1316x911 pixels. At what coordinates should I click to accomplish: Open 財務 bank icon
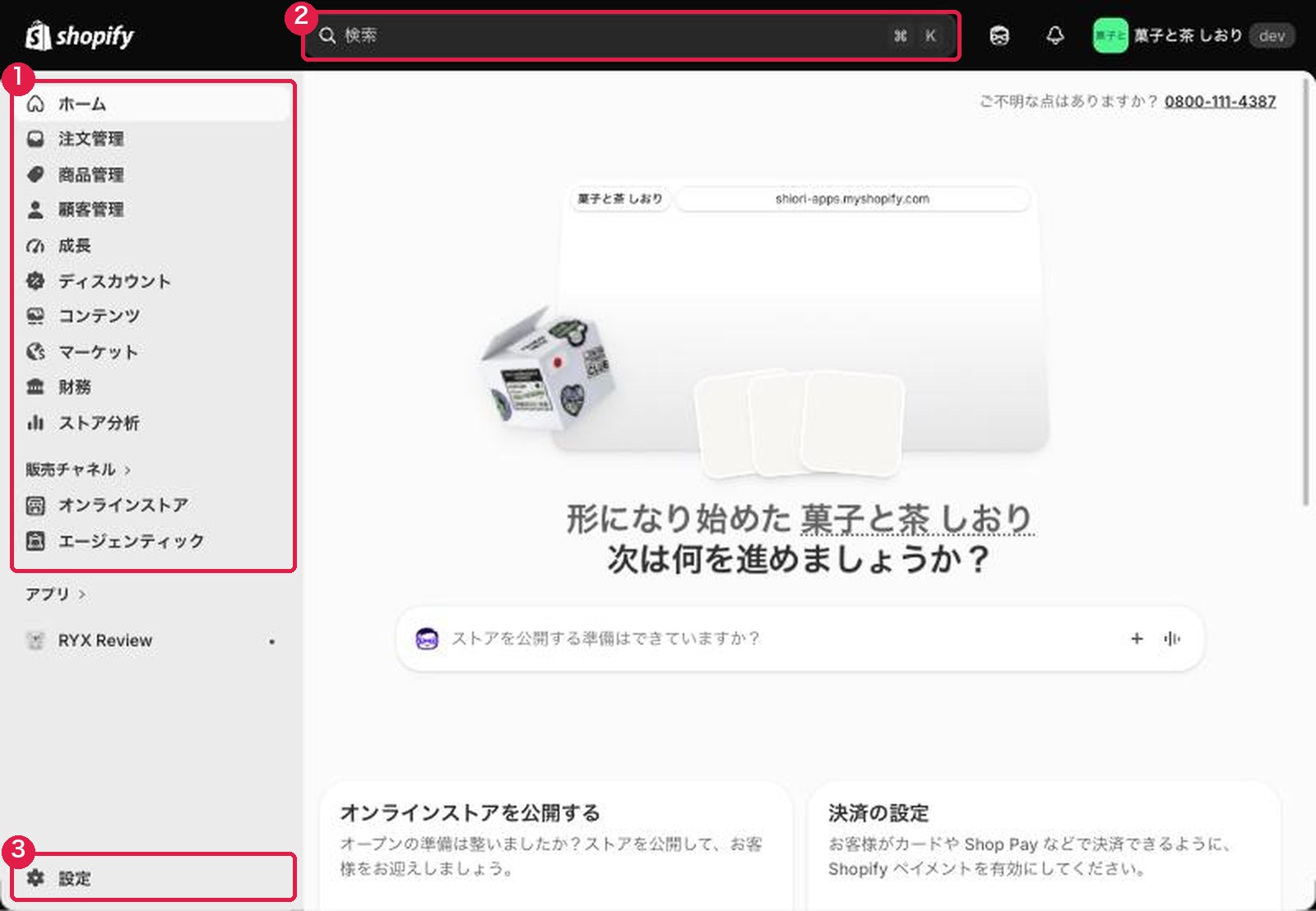click(x=35, y=386)
